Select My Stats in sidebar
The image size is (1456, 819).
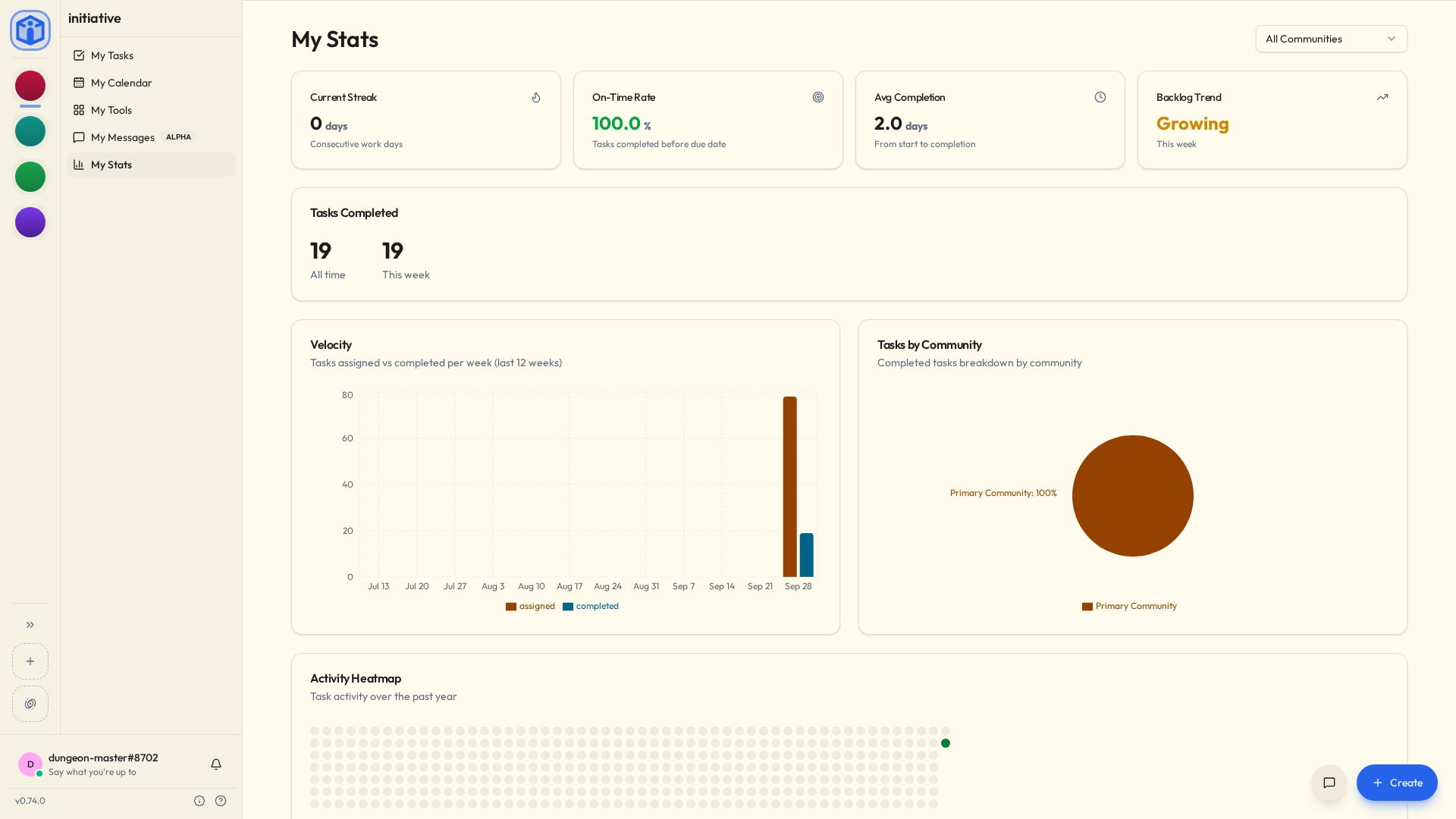click(x=151, y=165)
